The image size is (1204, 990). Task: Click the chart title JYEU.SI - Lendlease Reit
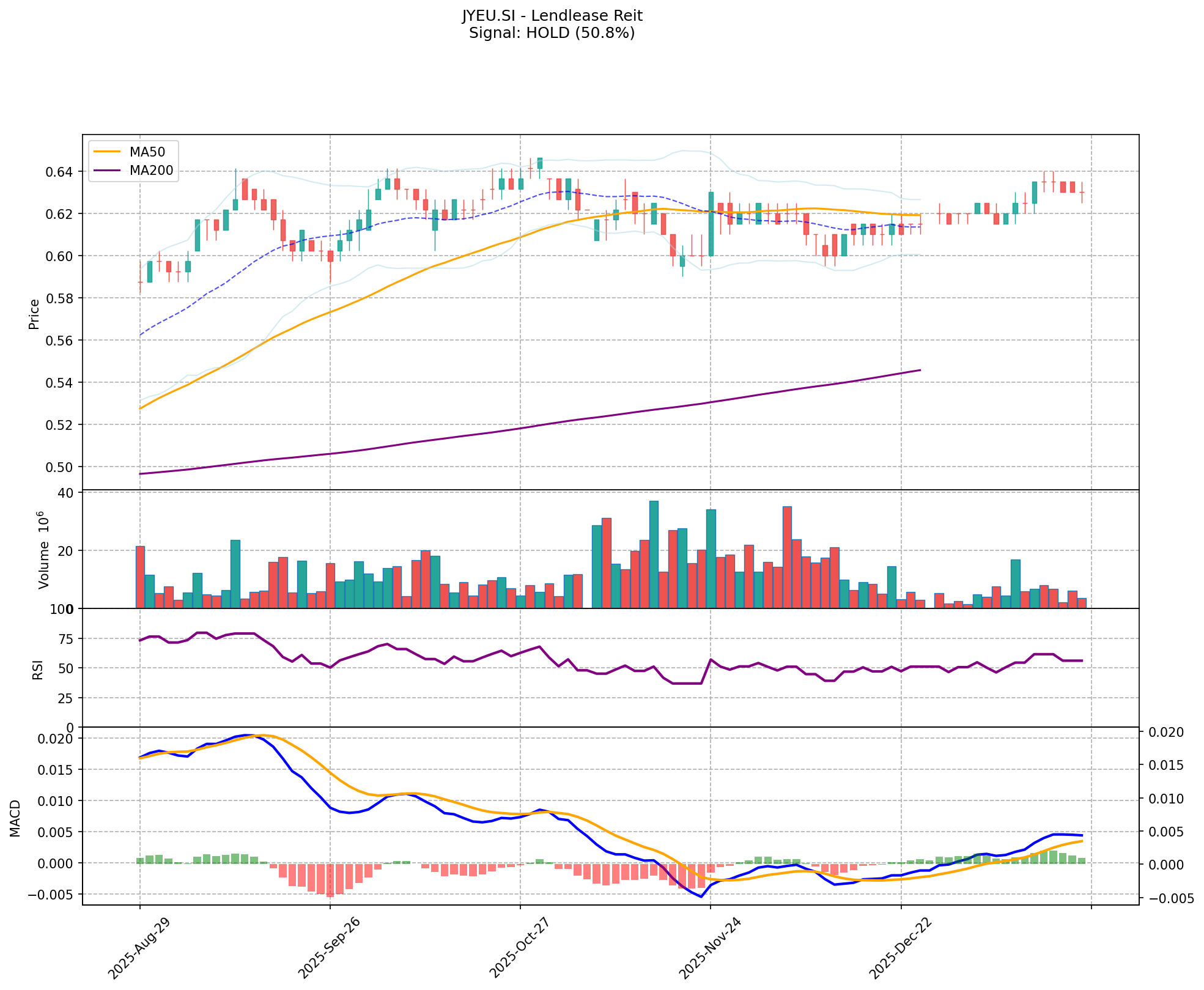(552, 15)
